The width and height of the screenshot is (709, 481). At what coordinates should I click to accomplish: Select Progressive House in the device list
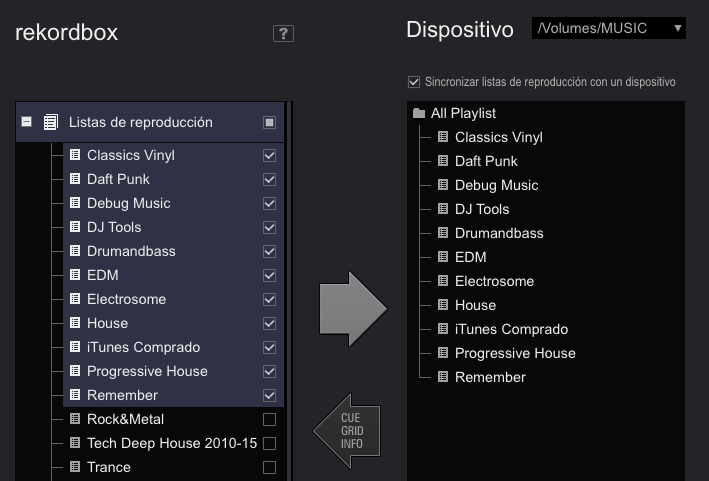515,353
